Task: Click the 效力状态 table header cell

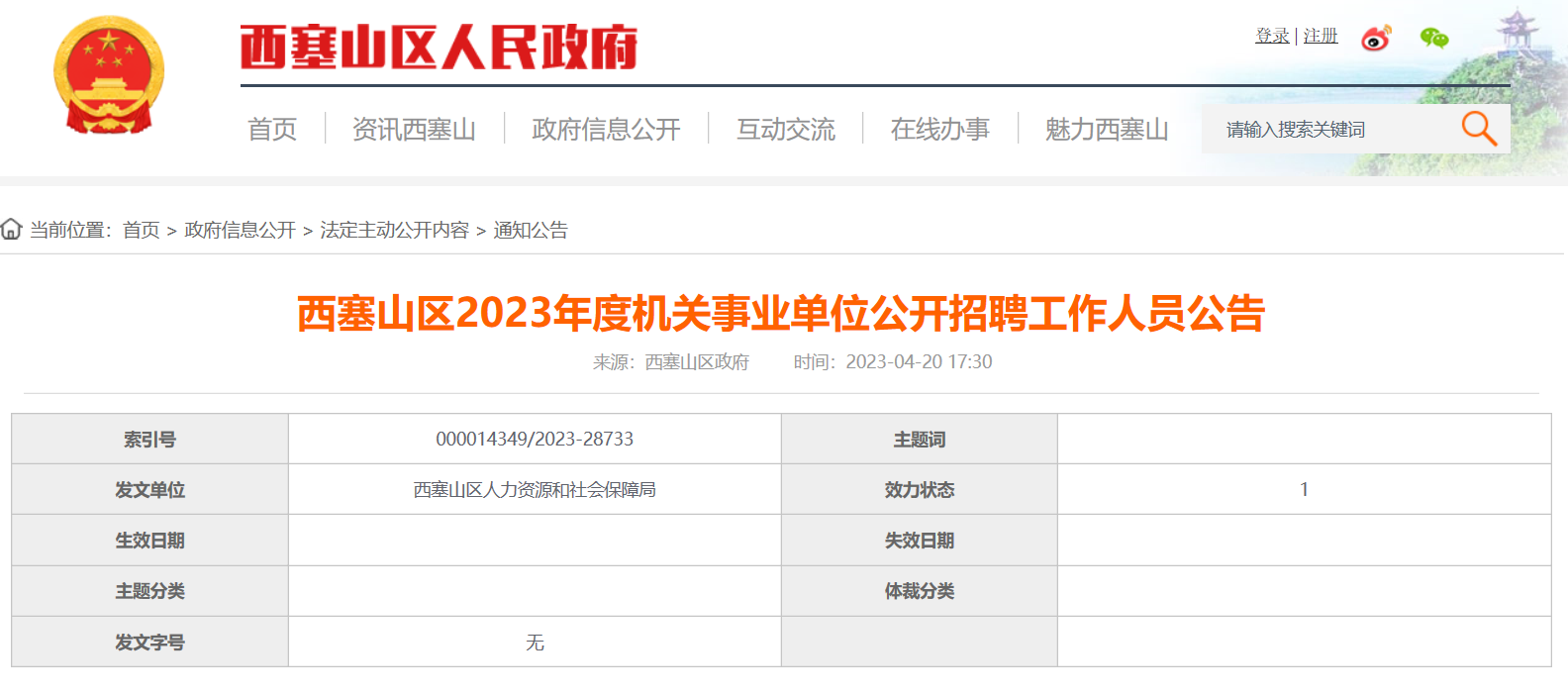Action: (x=920, y=490)
